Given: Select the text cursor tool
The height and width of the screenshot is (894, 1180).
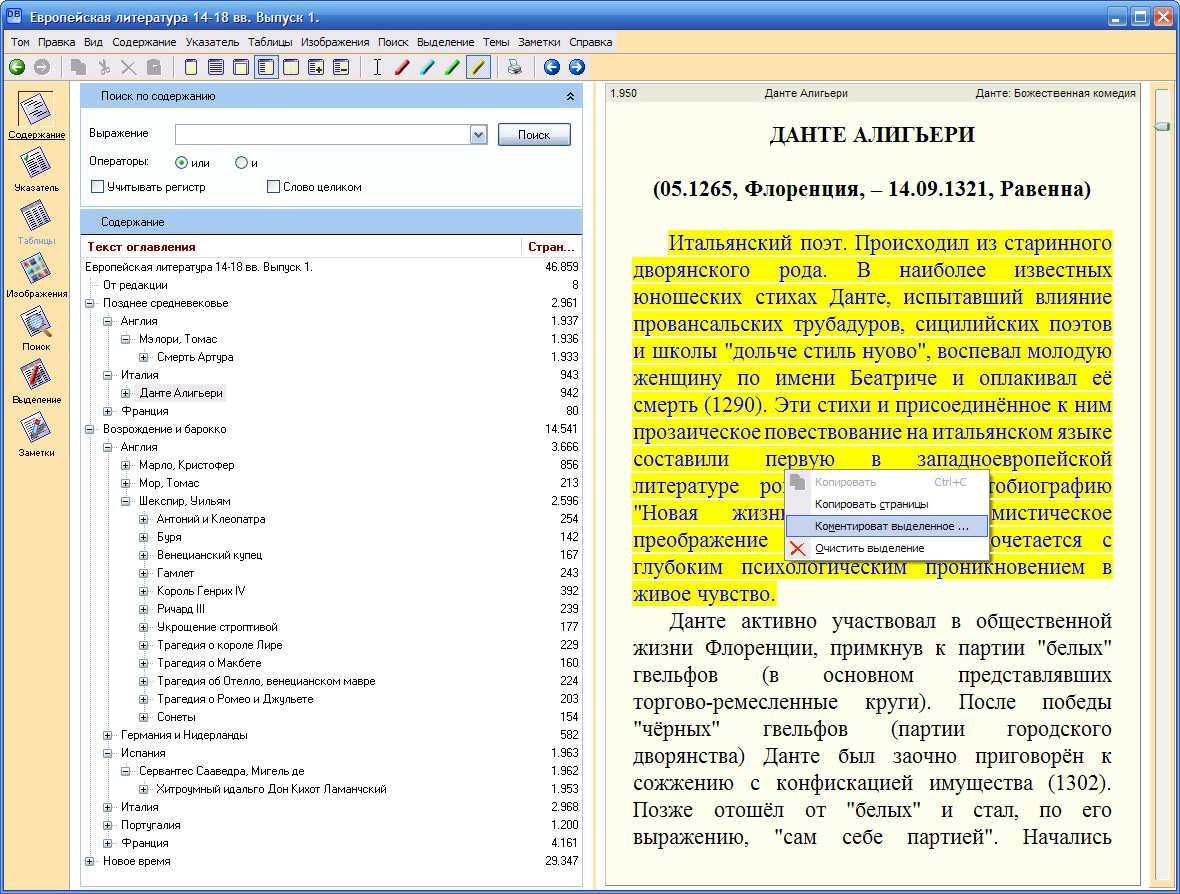Looking at the screenshot, I should pyautogui.click(x=377, y=68).
